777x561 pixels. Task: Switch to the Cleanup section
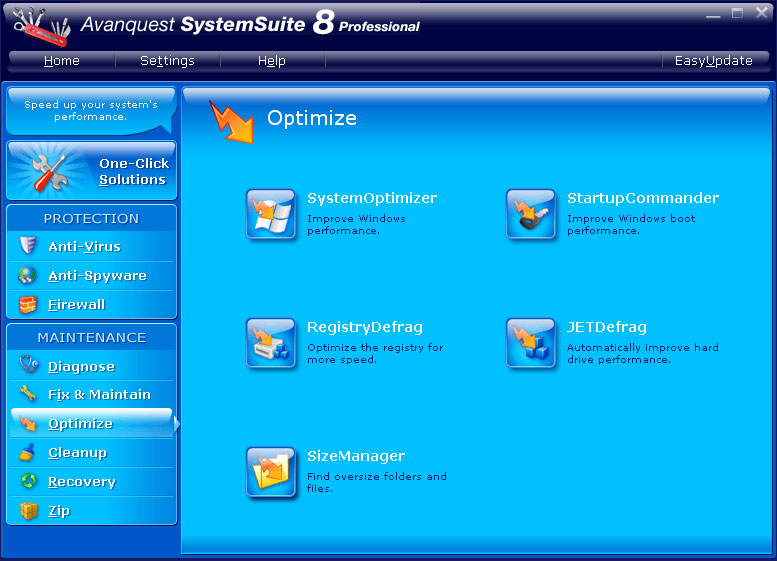[92, 452]
